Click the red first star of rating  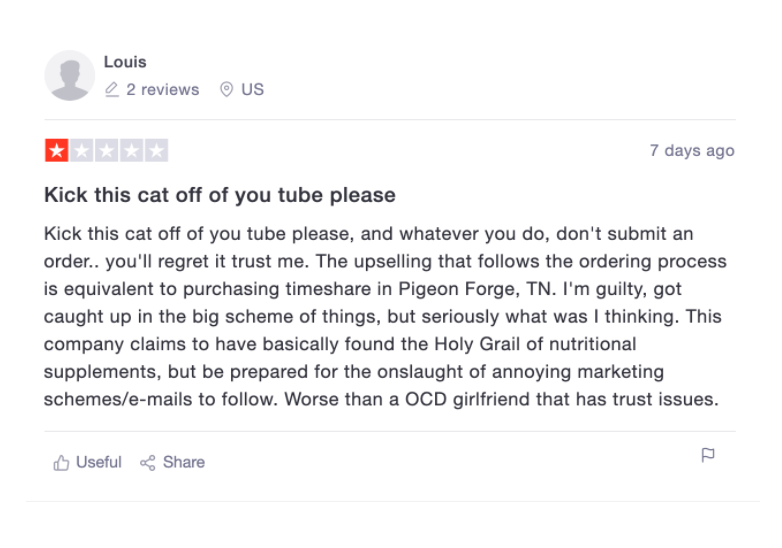click(x=56, y=151)
